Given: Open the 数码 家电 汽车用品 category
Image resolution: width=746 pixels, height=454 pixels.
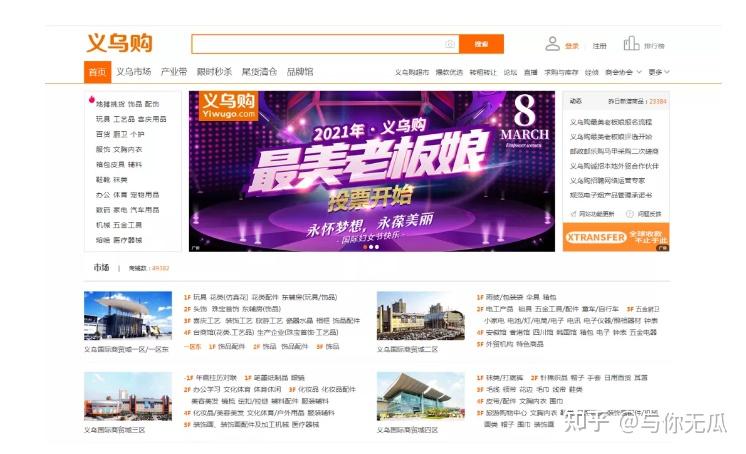Looking at the screenshot, I should [x=127, y=210].
